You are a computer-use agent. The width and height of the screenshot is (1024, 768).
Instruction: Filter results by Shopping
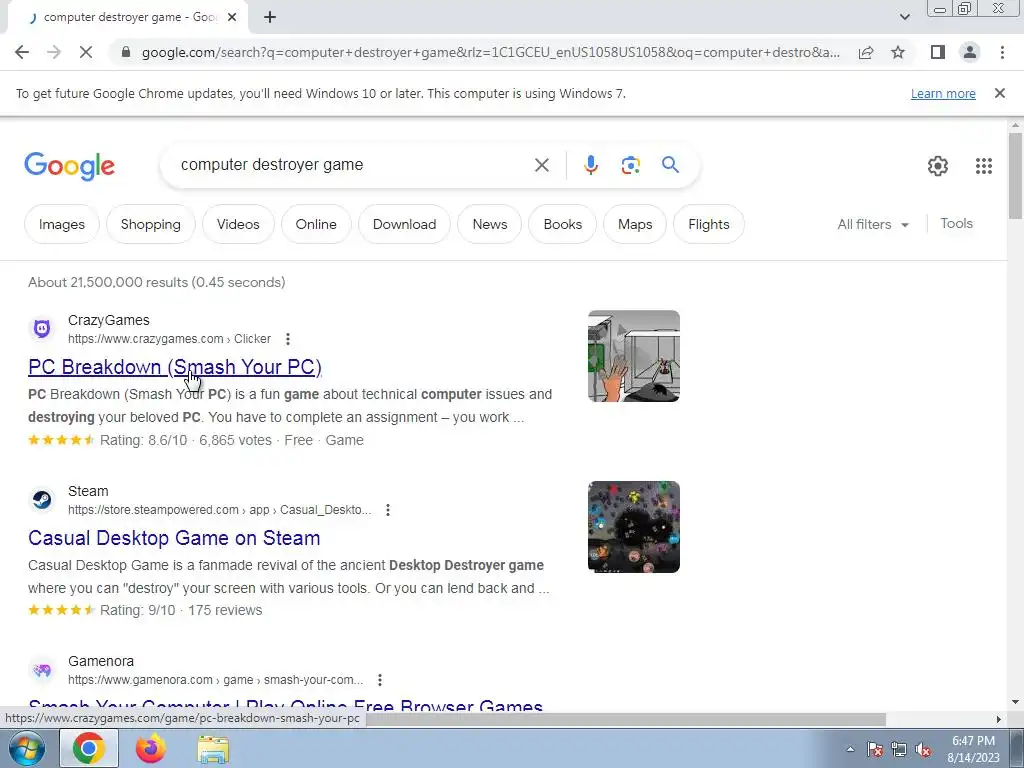151,224
